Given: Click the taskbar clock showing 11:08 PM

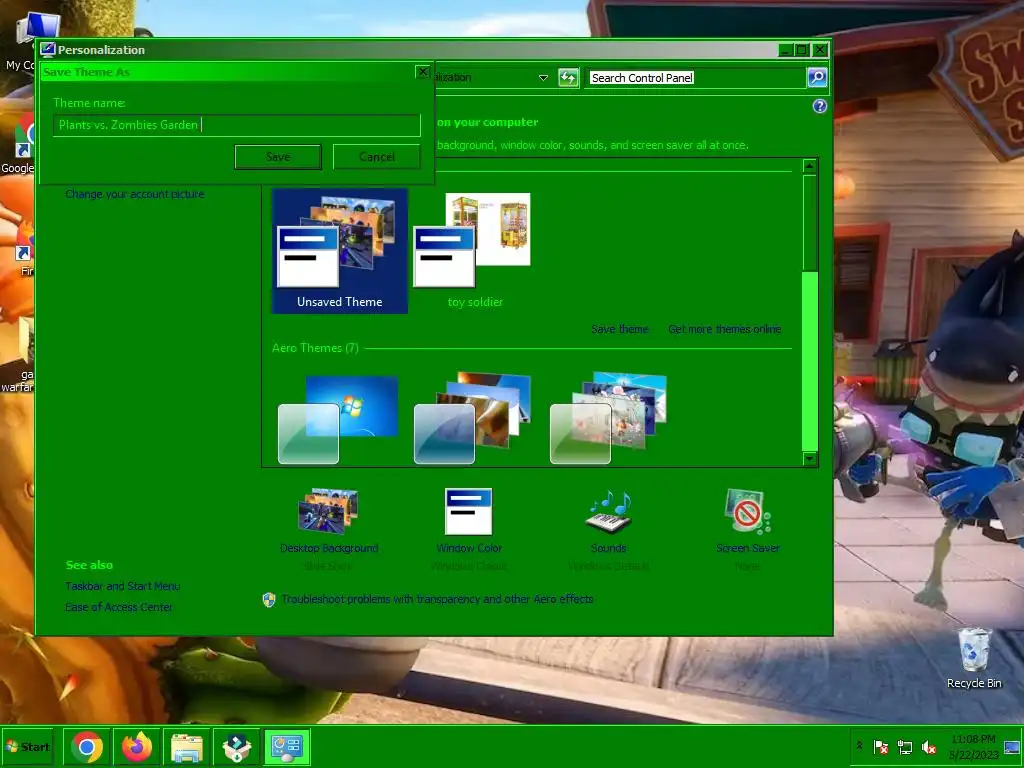Looking at the screenshot, I should [973, 746].
